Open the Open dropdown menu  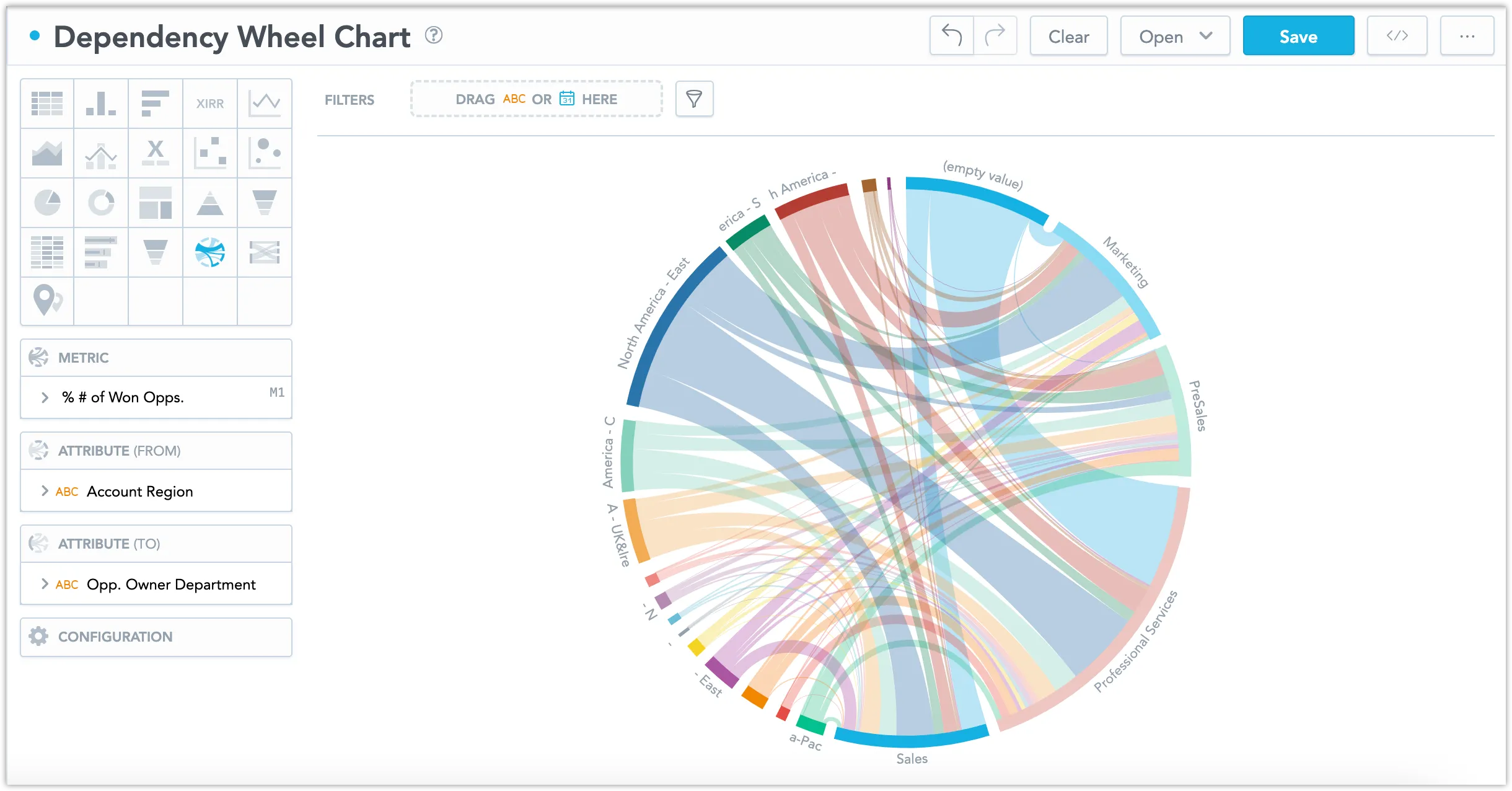pyautogui.click(x=1174, y=36)
